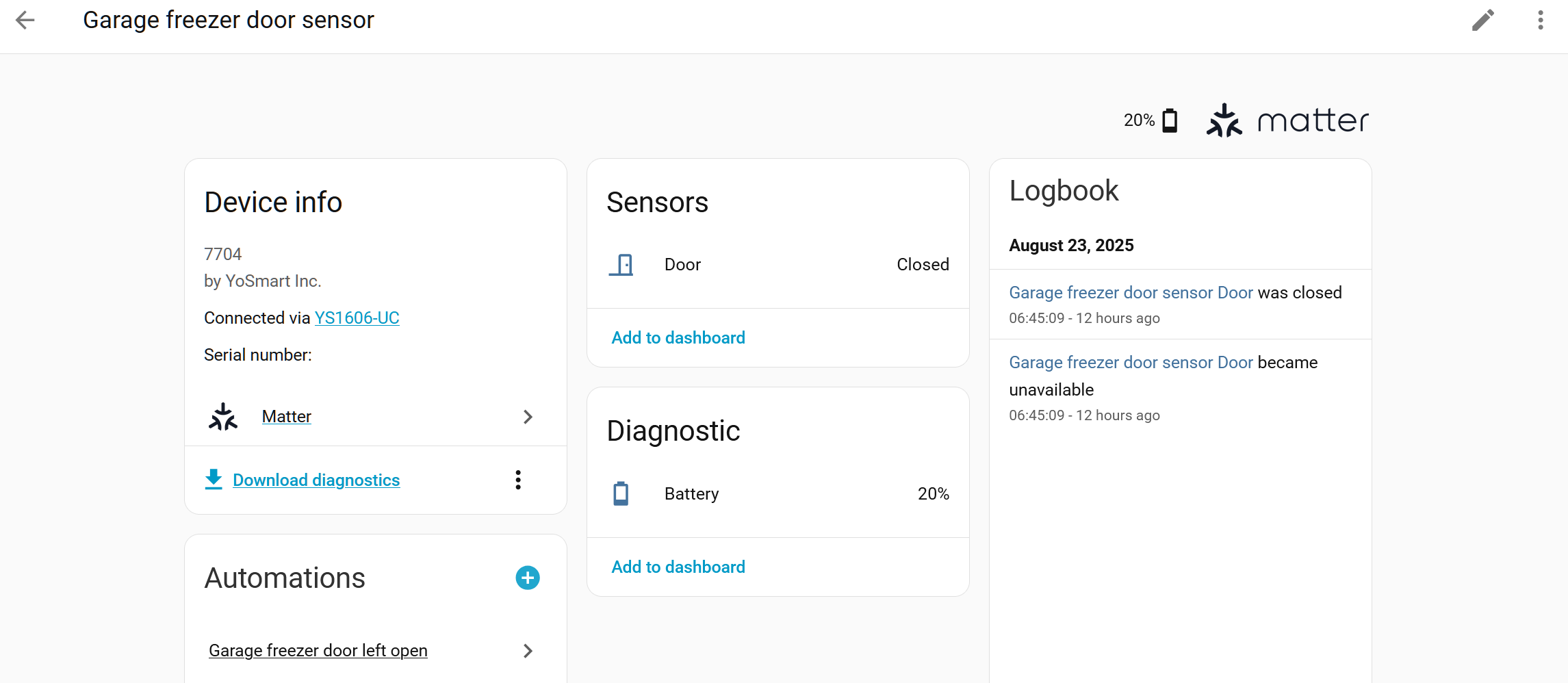Add a new automation with plus icon
Viewport: 1568px width, 683px height.
click(x=527, y=578)
